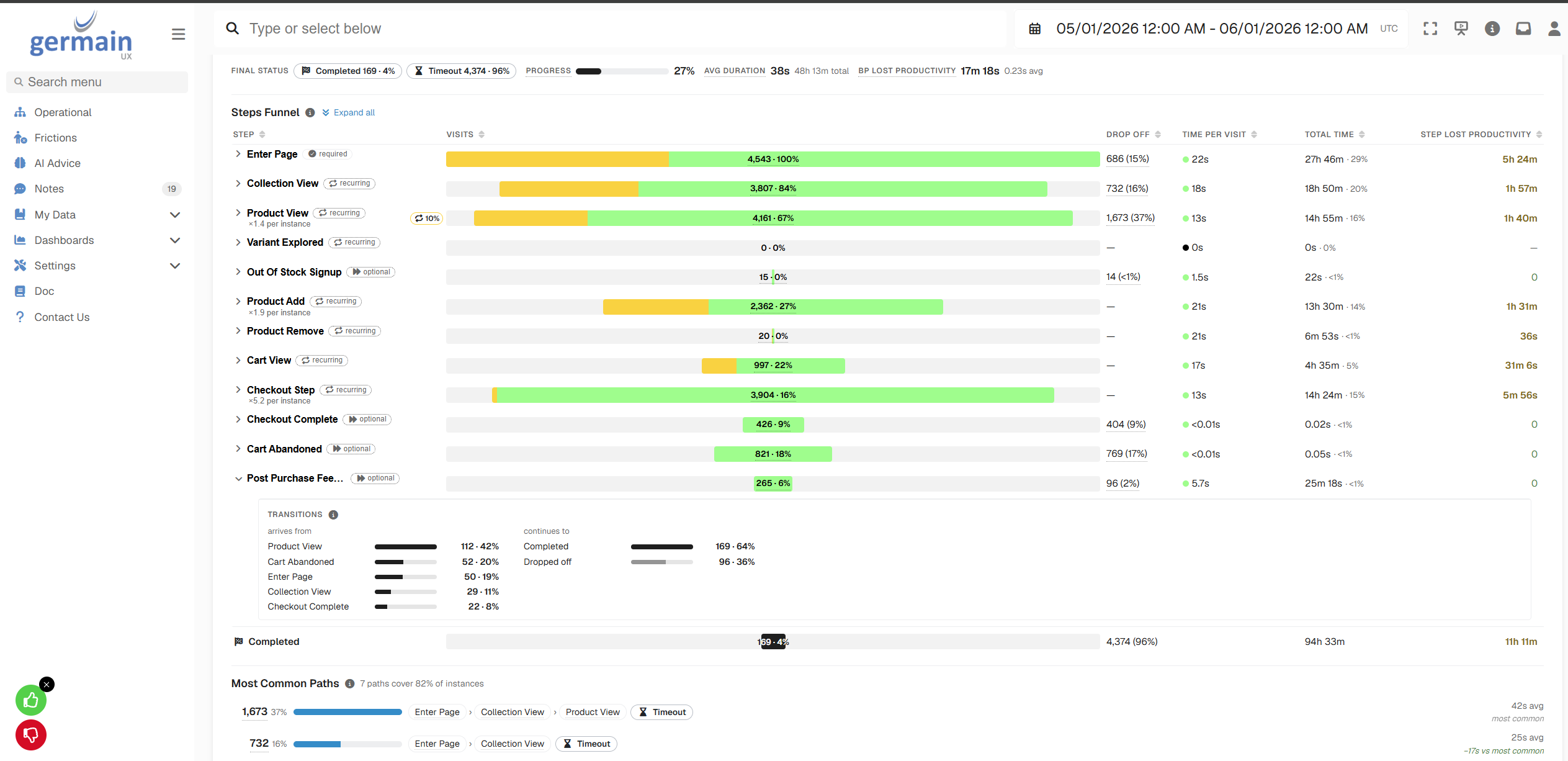Click the presentation screen icon in header

pyautogui.click(x=1461, y=29)
